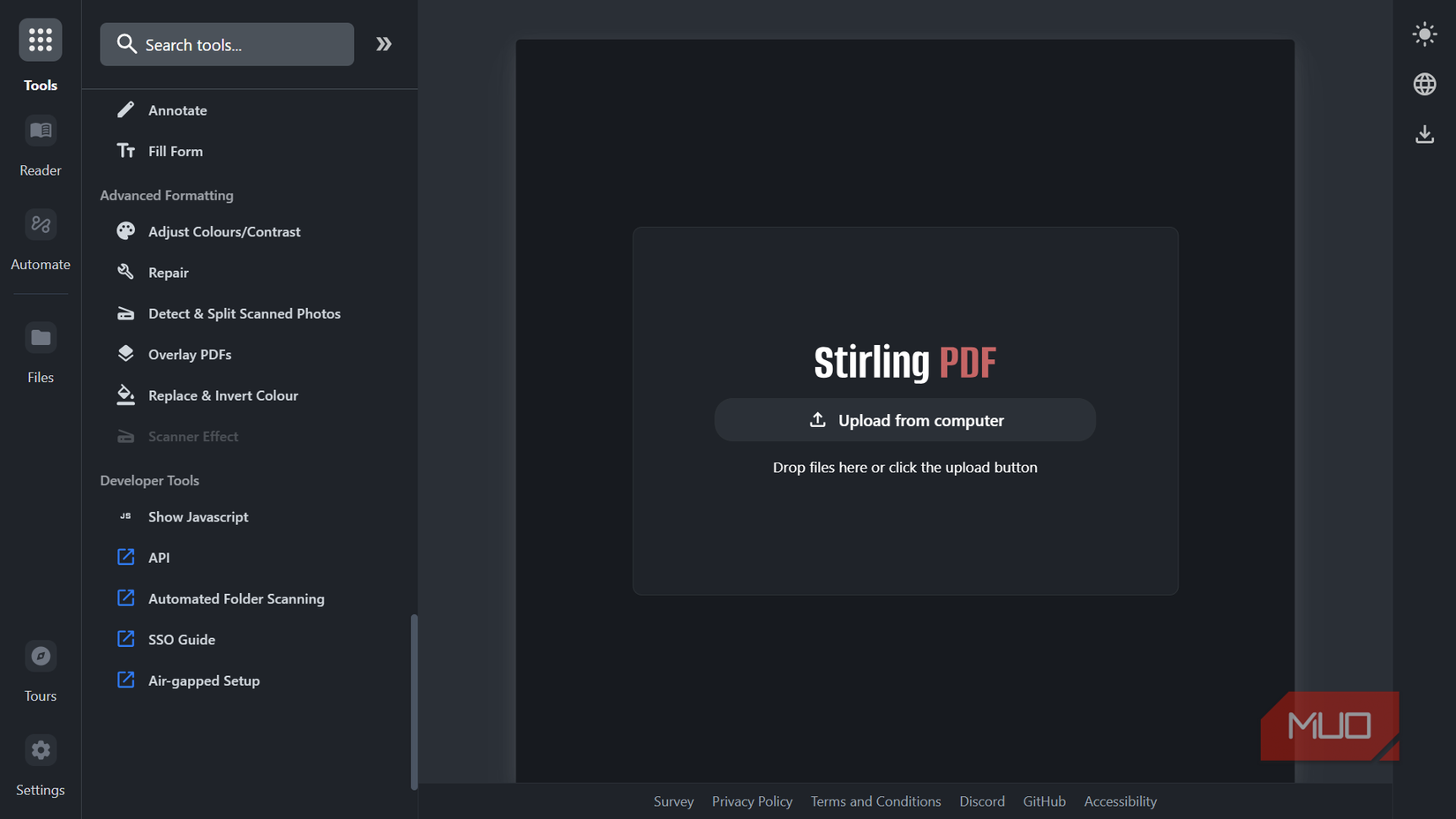
Task: Open the Accessibility footer link
Action: tap(1120, 801)
